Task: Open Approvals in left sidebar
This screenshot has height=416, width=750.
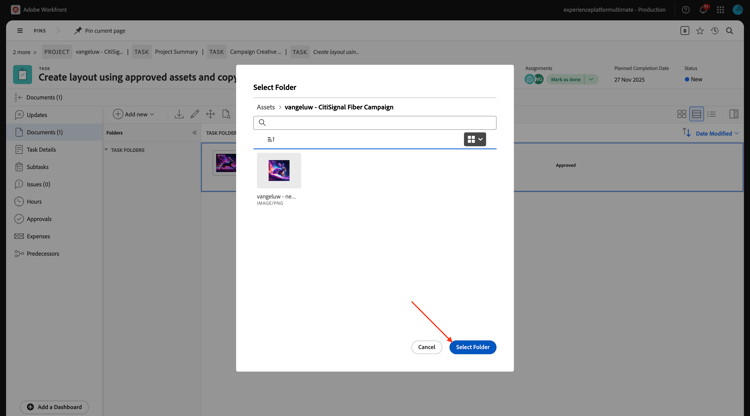Action: pos(39,219)
